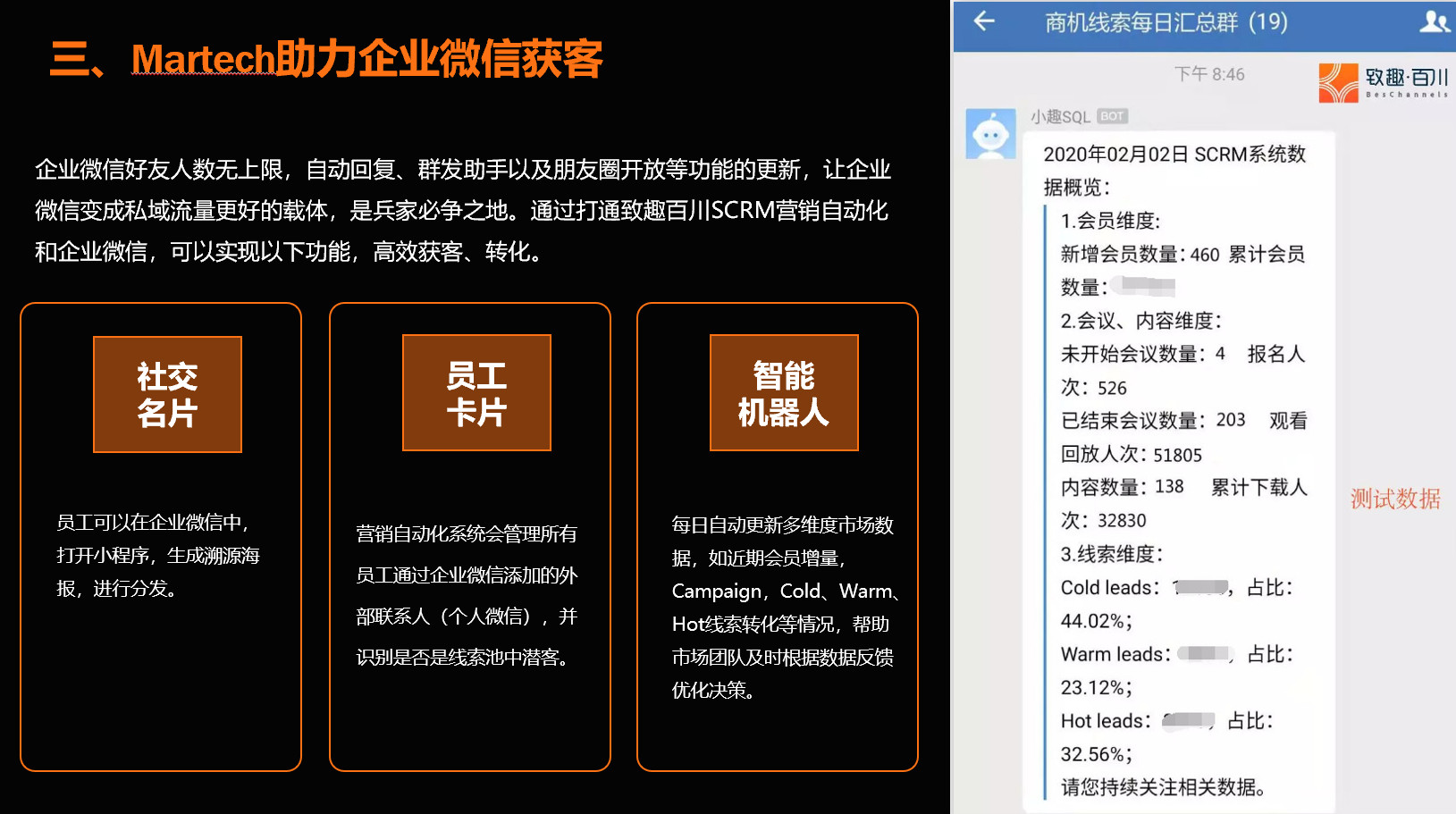Click the BOT badge beside 小趣SQL
1456x814 pixels.
tap(1112, 116)
